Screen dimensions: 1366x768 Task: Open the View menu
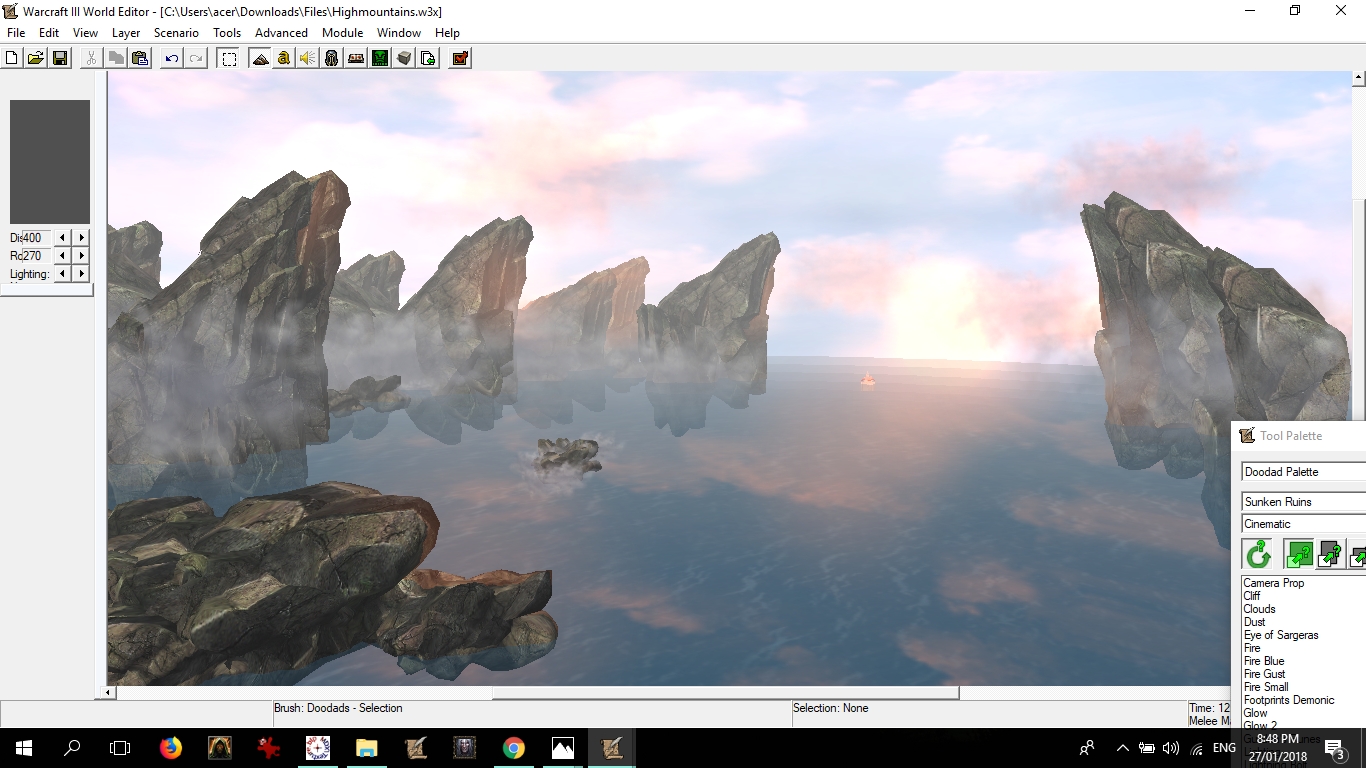[x=86, y=33]
